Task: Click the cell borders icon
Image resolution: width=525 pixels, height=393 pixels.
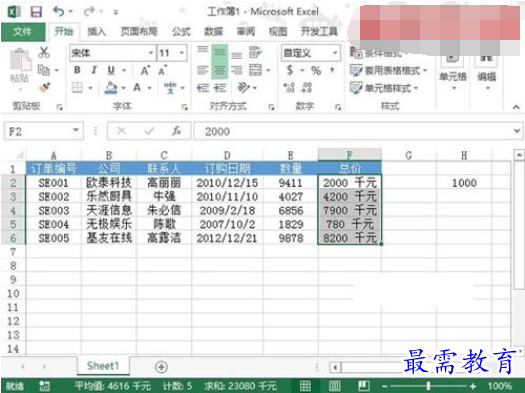Action: click(x=77, y=88)
